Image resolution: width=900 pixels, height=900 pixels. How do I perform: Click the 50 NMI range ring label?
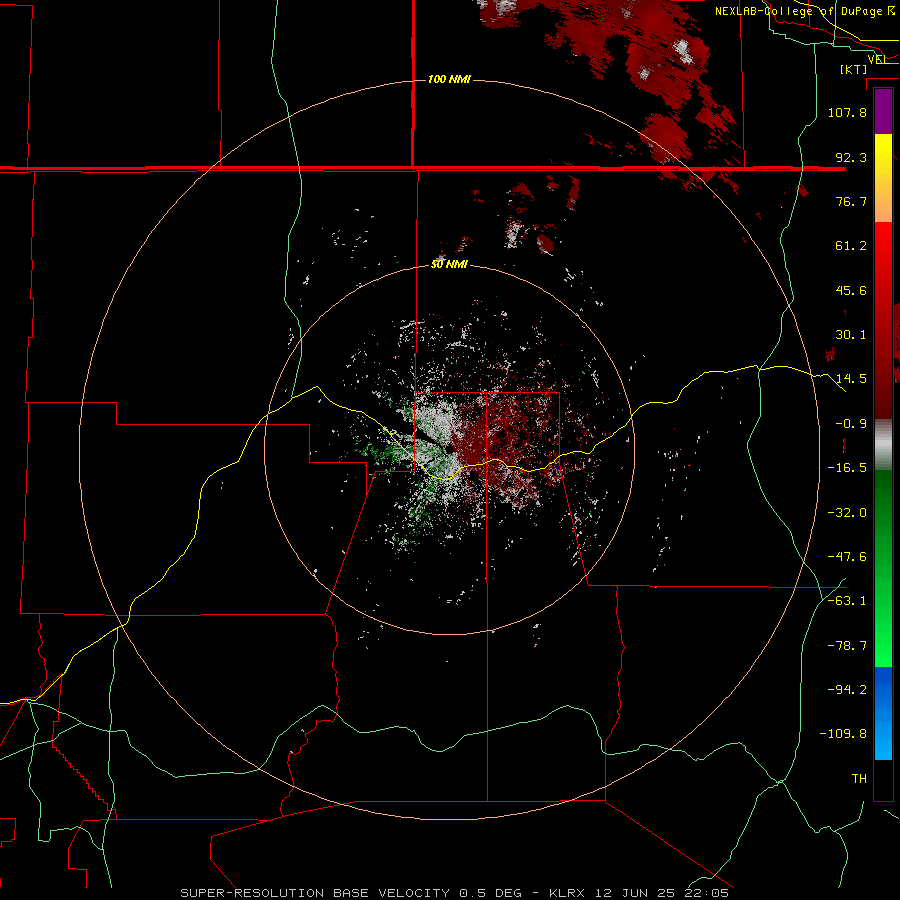449,265
